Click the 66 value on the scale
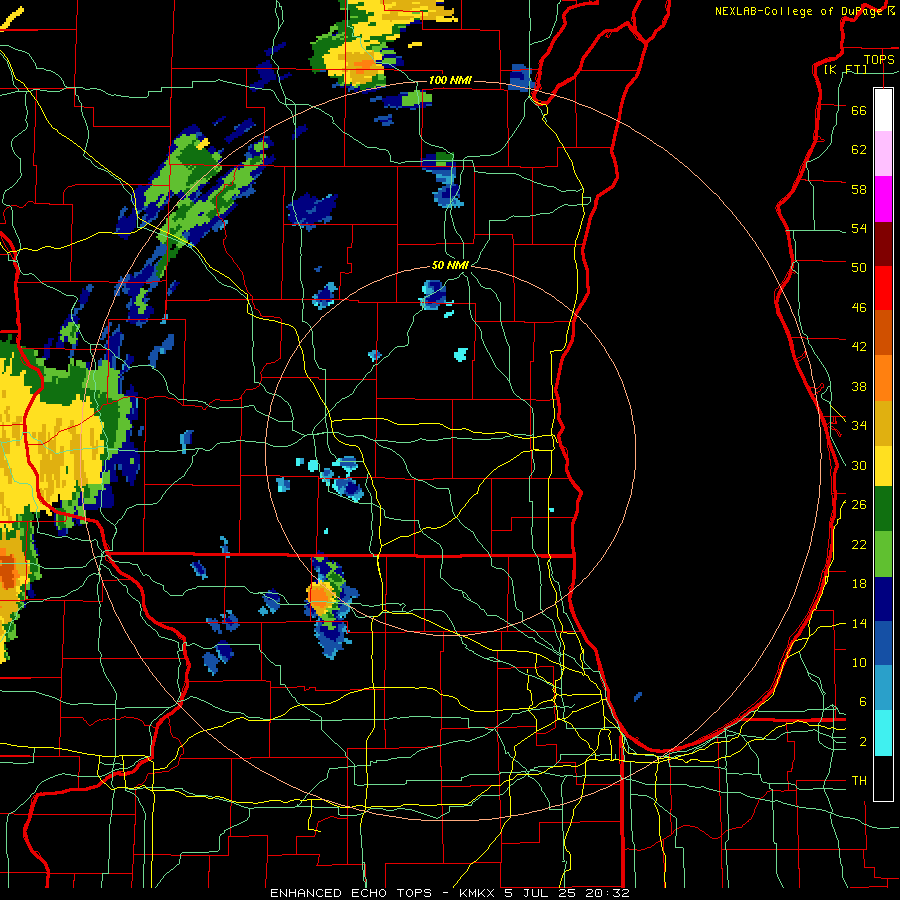This screenshot has width=900, height=900. pos(859,110)
